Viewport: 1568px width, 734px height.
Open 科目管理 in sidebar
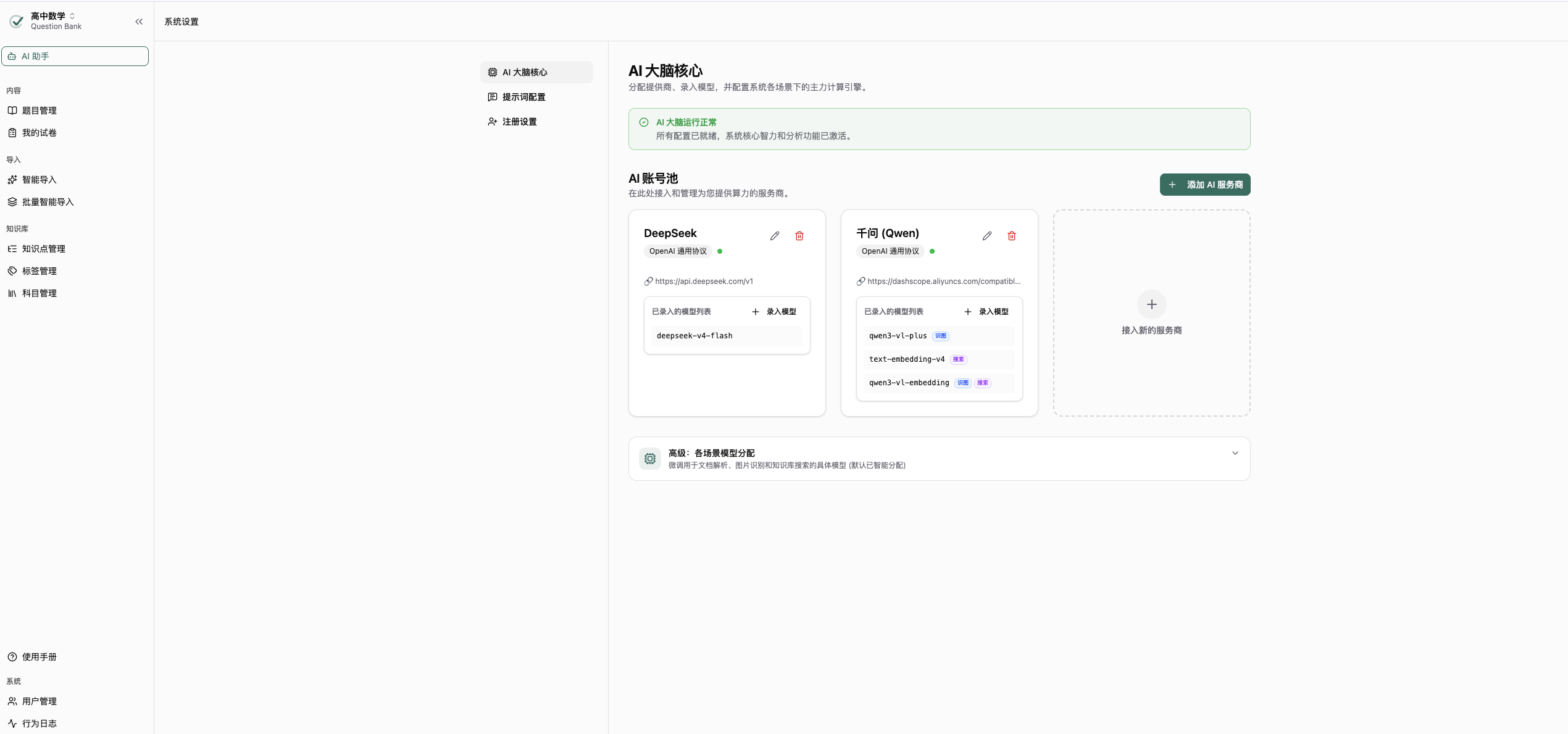pyautogui.click(x=40, y=293)
